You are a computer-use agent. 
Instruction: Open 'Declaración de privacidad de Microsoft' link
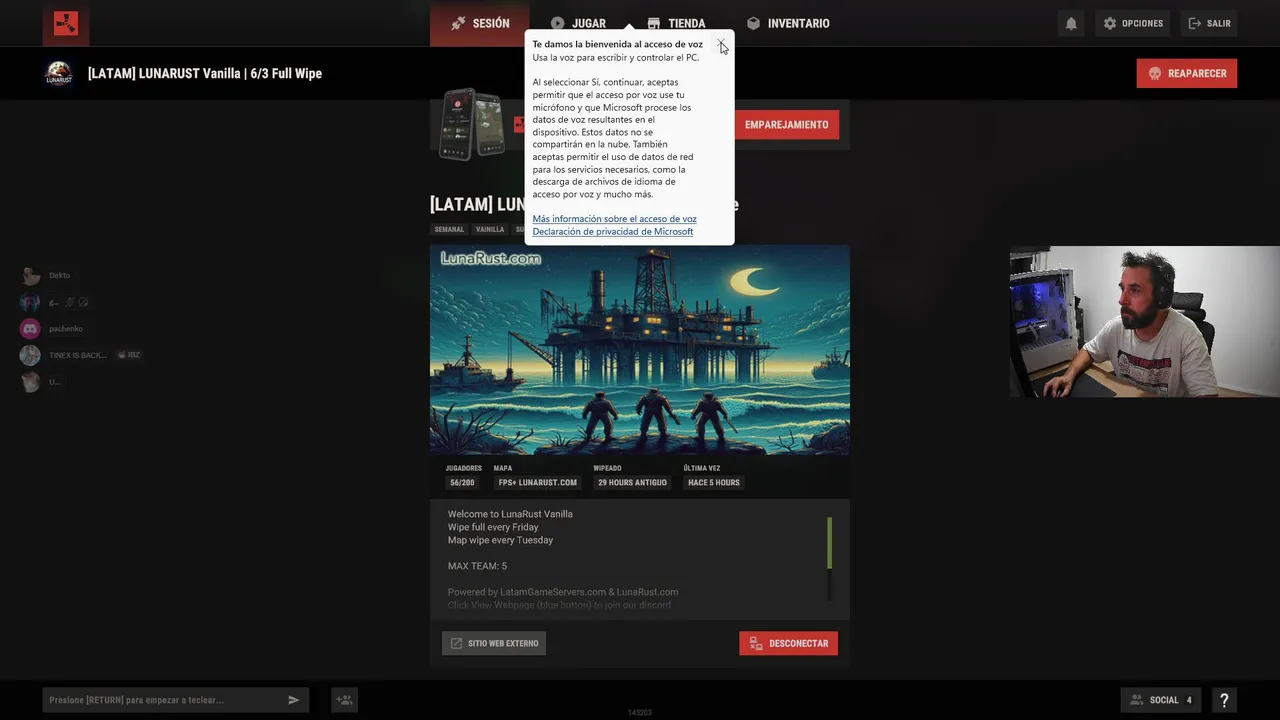coord(612,232)
